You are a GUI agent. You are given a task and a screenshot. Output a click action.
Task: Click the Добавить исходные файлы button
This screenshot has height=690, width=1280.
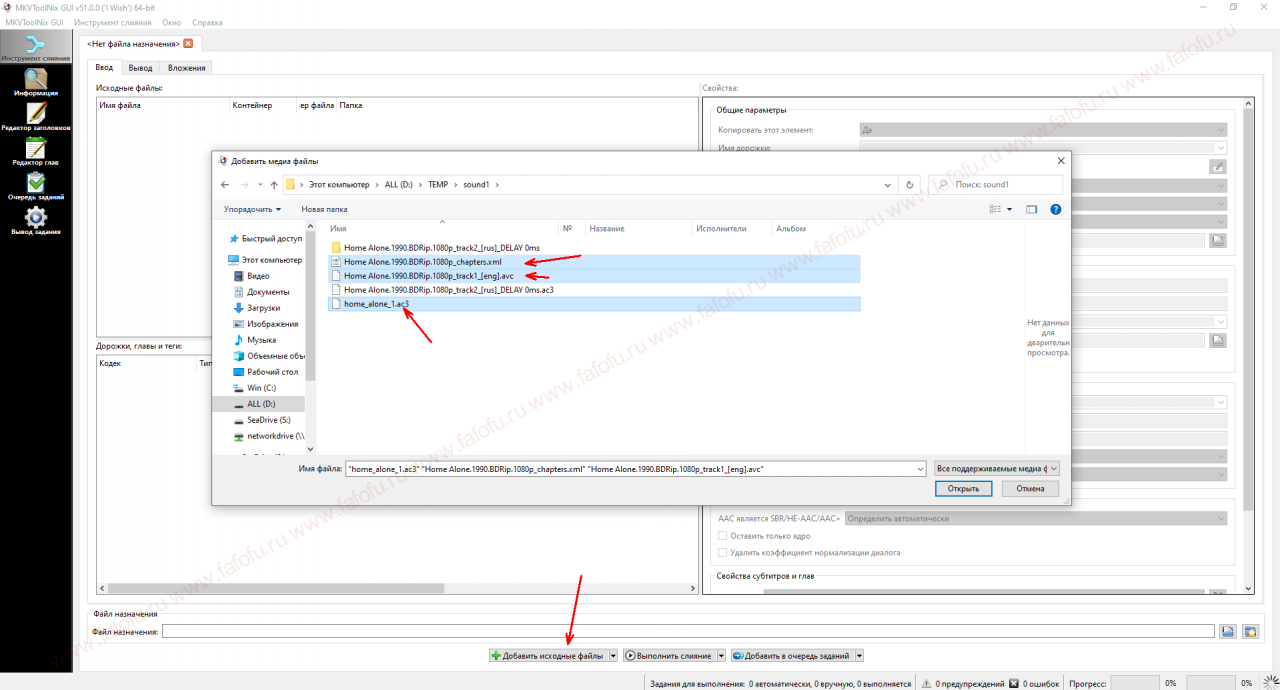548,656
